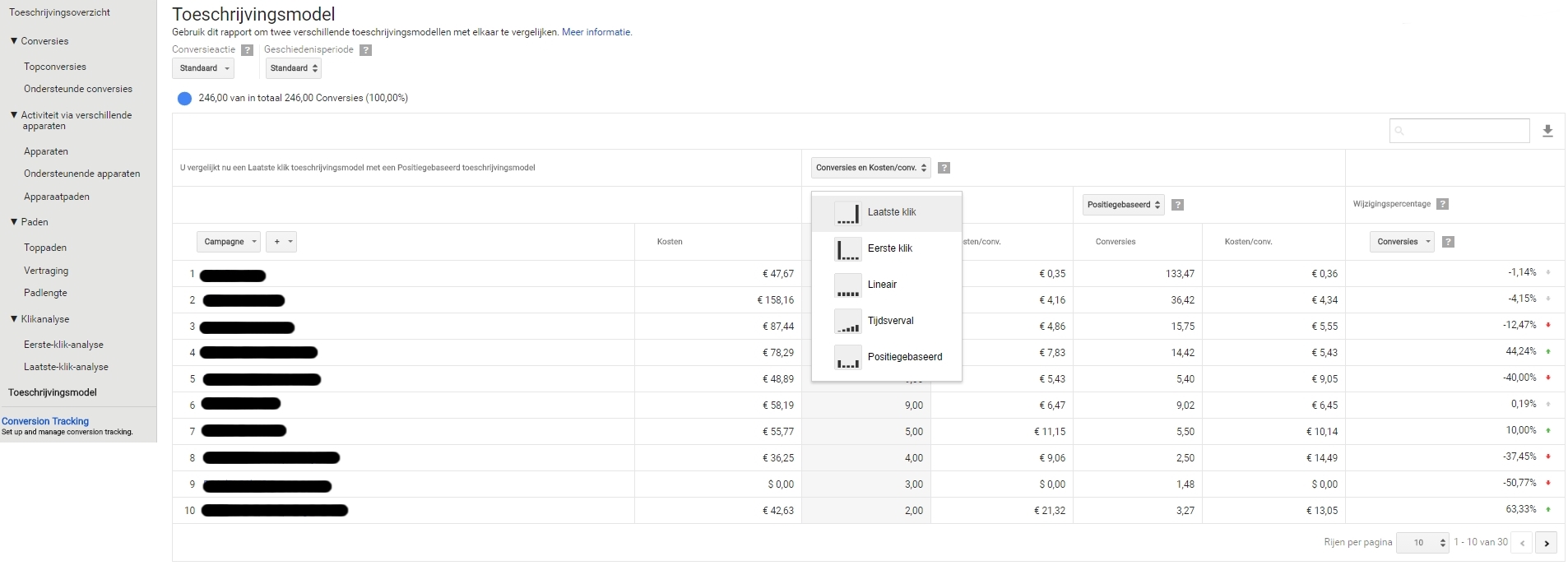Viewport: 1568px width, 570px height.
Task: Open Eerste-klik-analyse report
Action: (63, 345)
